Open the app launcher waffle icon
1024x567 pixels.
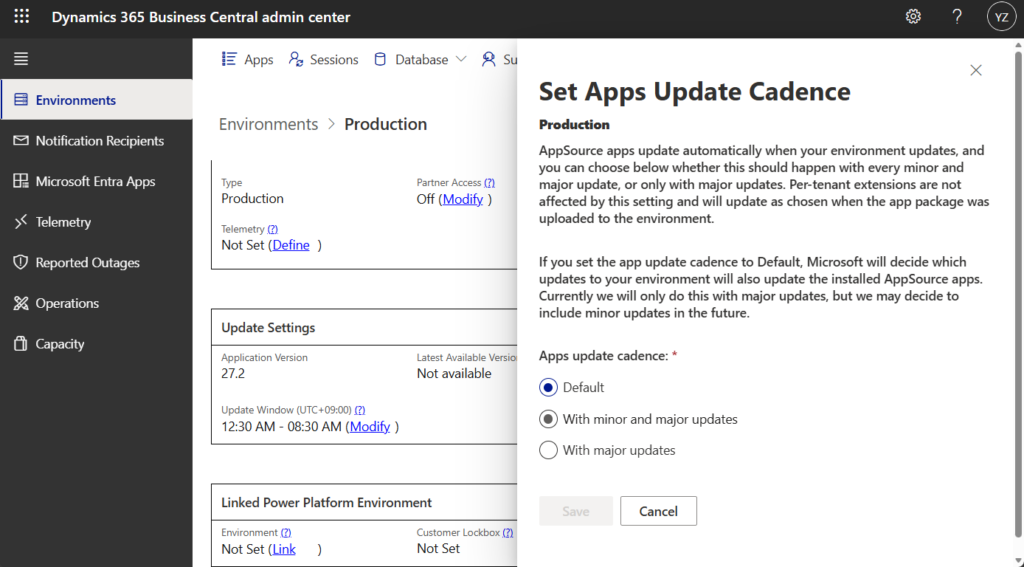(x=21, y=17)
